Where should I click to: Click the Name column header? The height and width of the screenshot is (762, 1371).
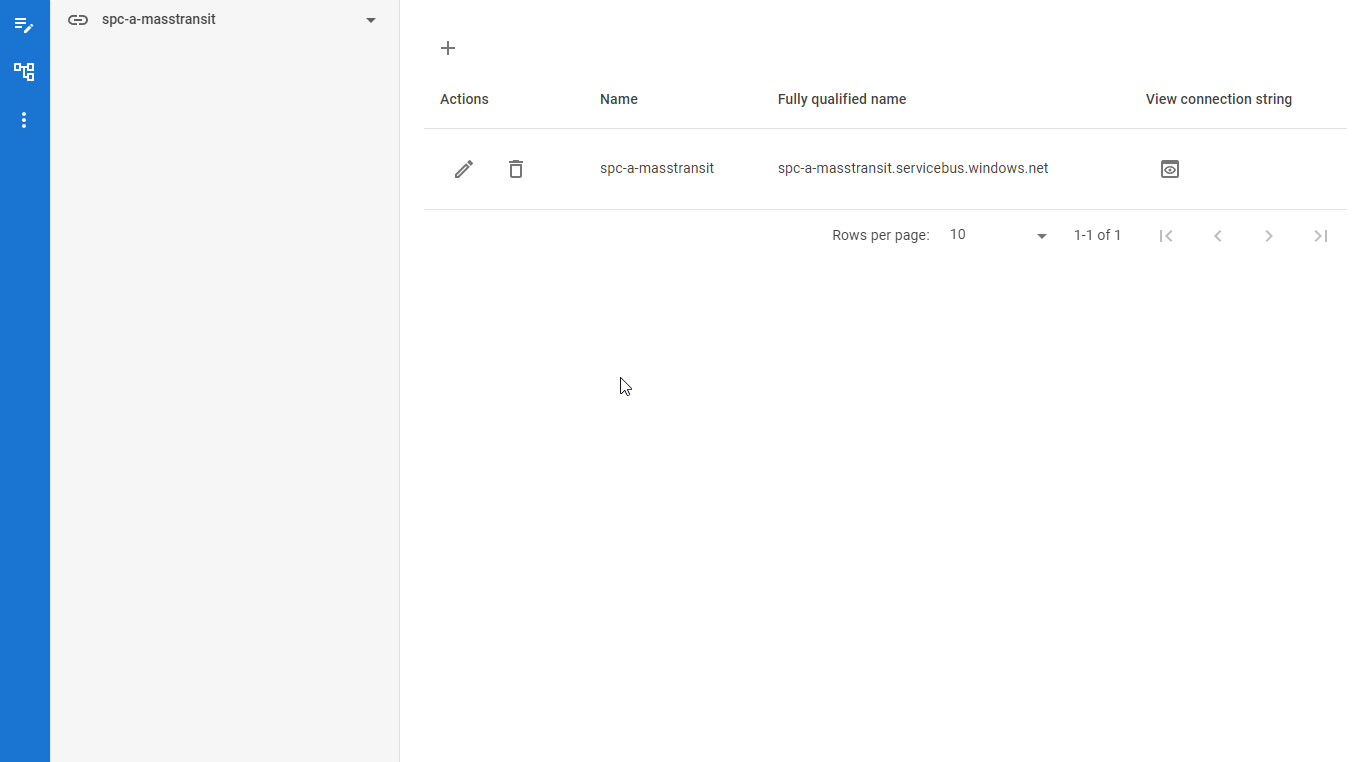(619, 99)
